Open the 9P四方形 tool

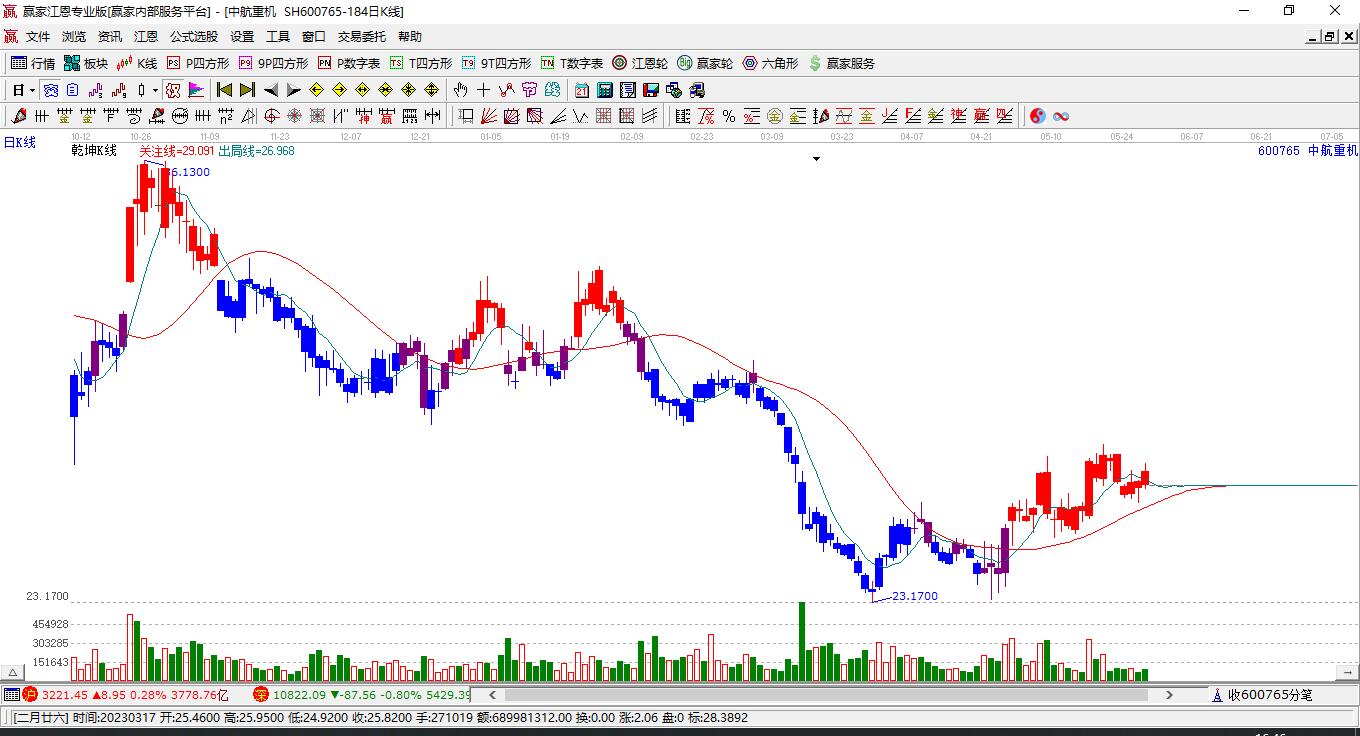(x=273, y=63)
